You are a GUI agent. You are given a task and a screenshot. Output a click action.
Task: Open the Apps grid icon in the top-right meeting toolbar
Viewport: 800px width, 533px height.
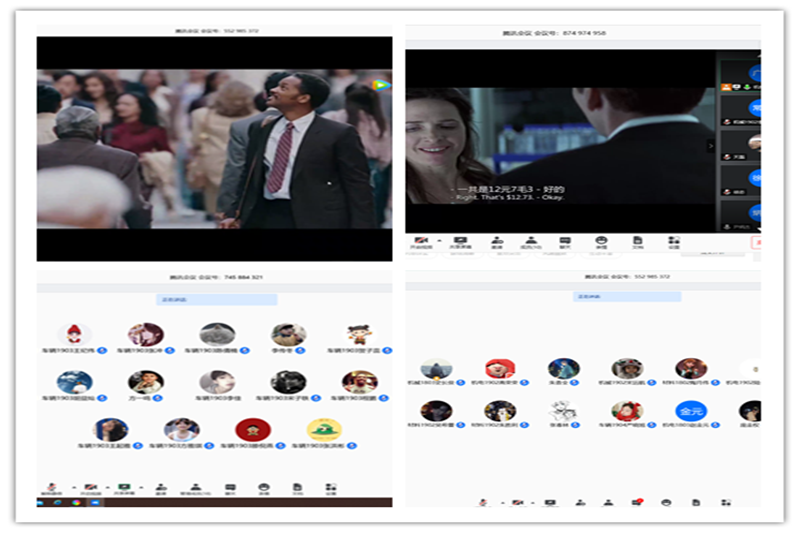point(674,242)
